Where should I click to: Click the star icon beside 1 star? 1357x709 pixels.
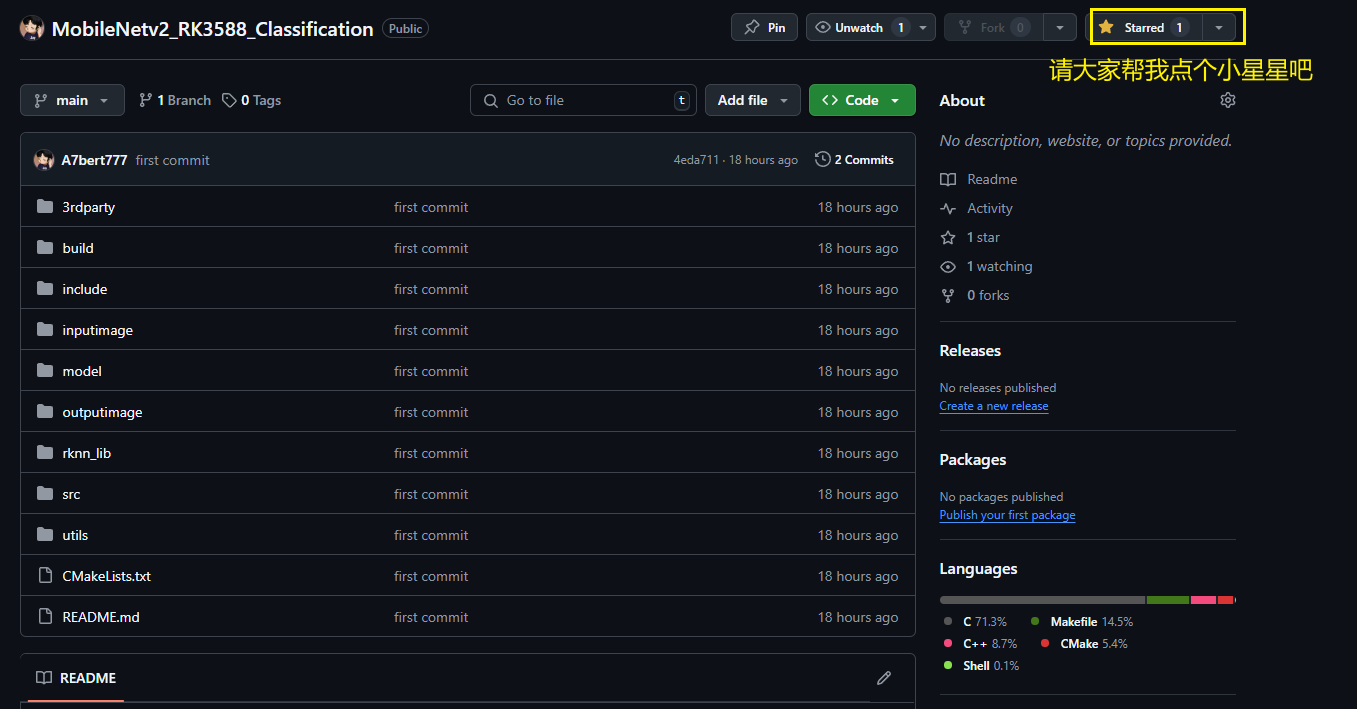[948, 238]
